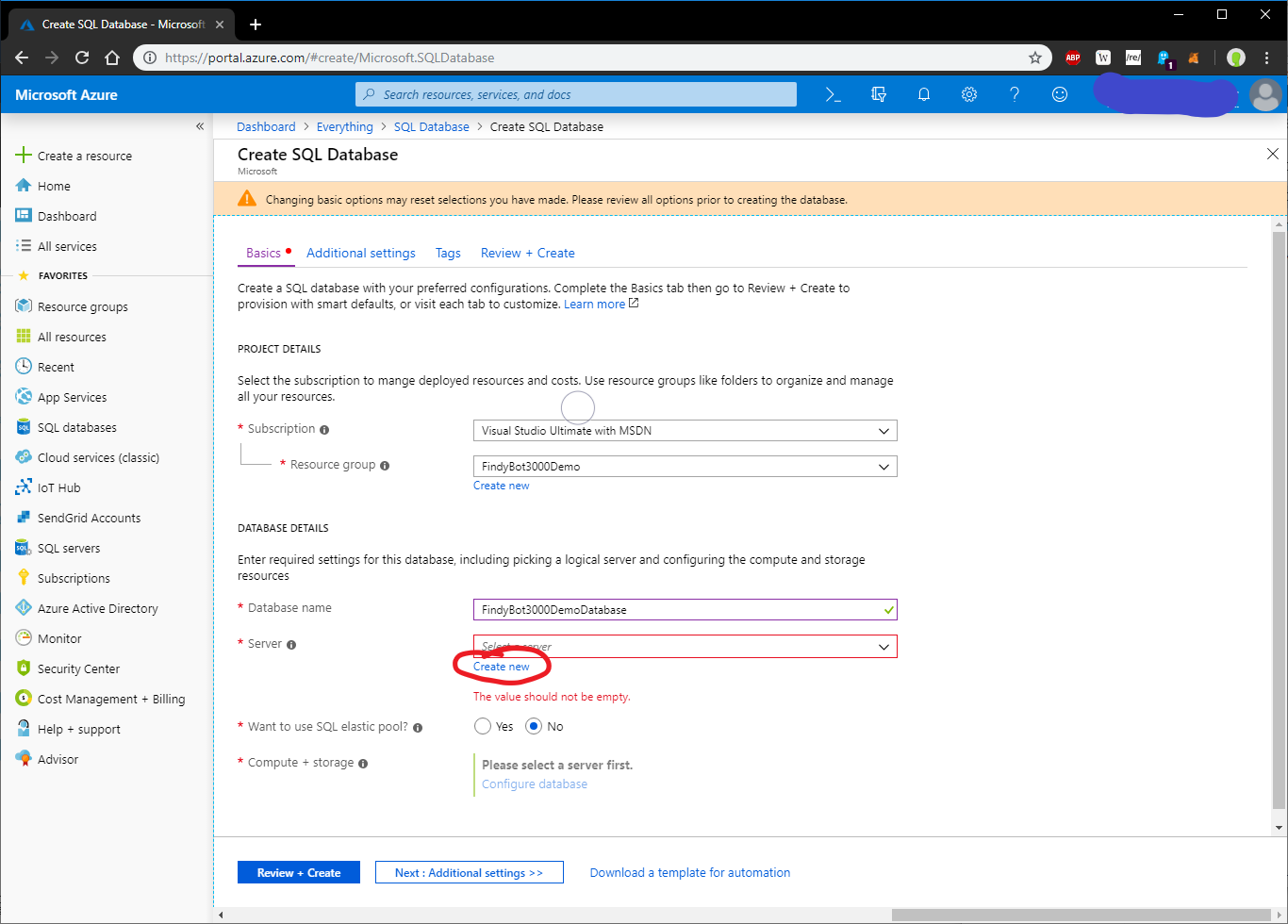The width and height of the screenshot is (1288, 924).
Task: Click Create new under Server
Action: [x=502, y=667]
